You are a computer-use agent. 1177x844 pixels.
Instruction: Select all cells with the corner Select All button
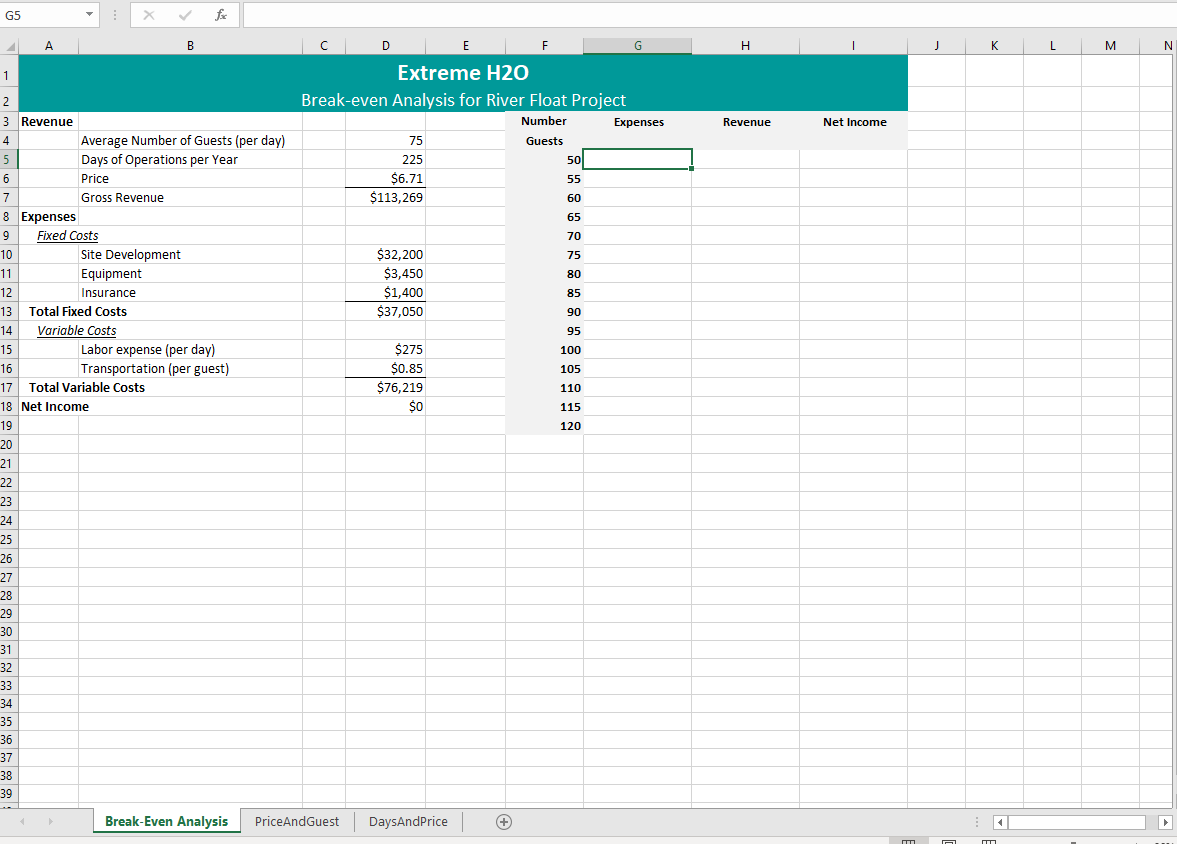[10, 45]
